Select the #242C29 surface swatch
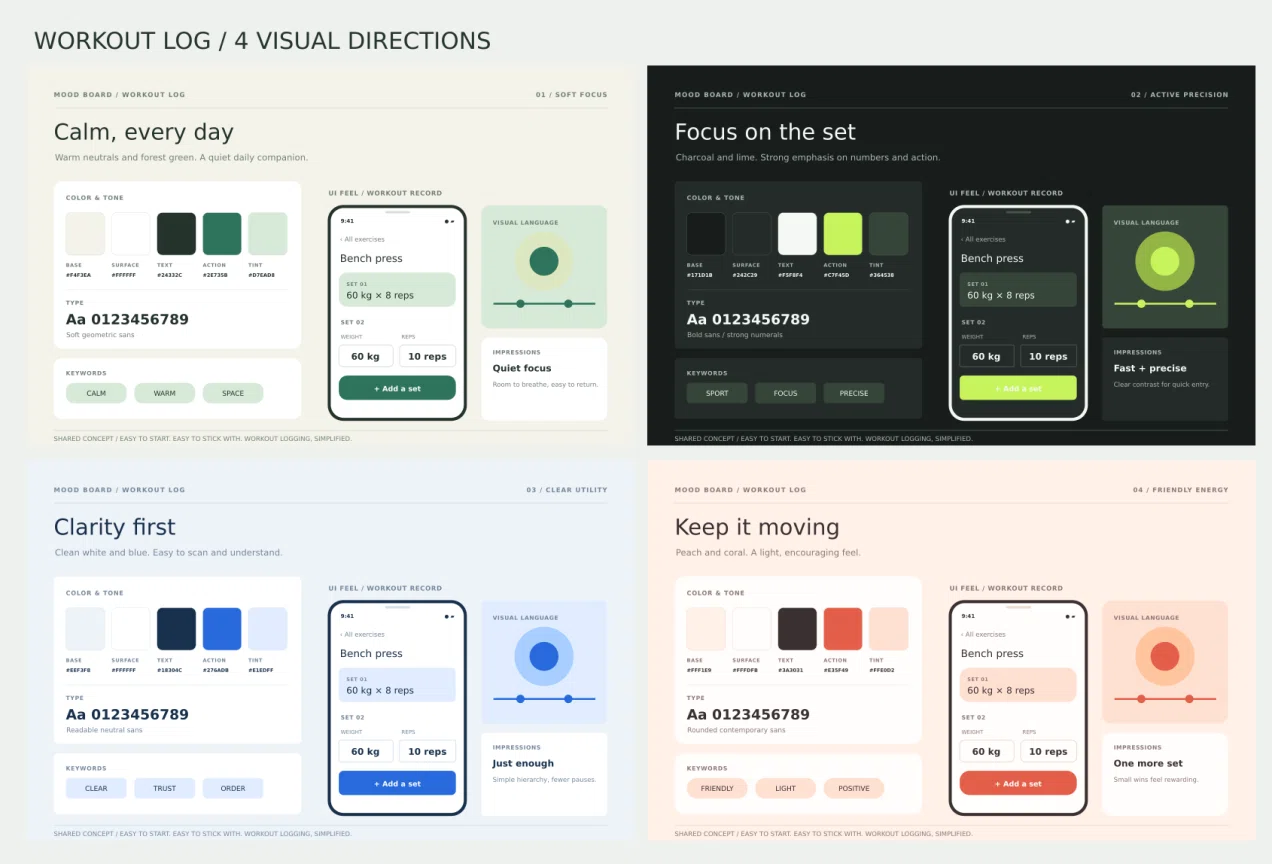The width and height of the screenshot is (1272, 864). (752, 234)
